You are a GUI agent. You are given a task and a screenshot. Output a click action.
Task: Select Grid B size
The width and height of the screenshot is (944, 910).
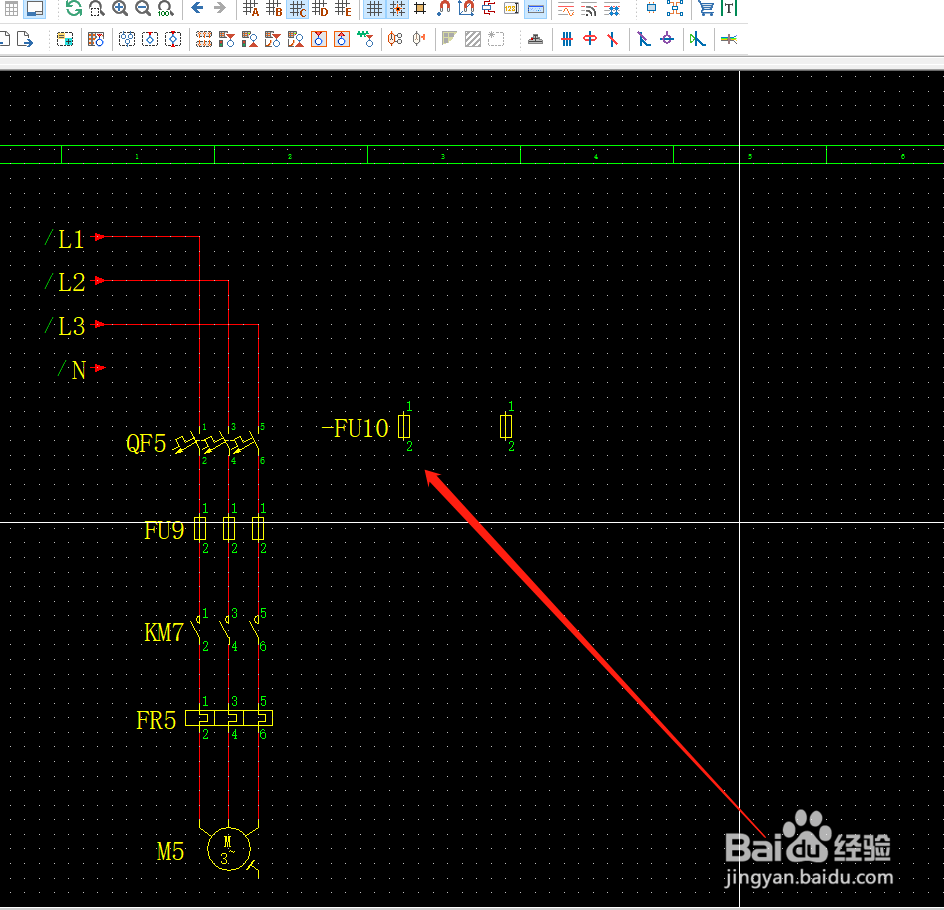pos(274,8)
